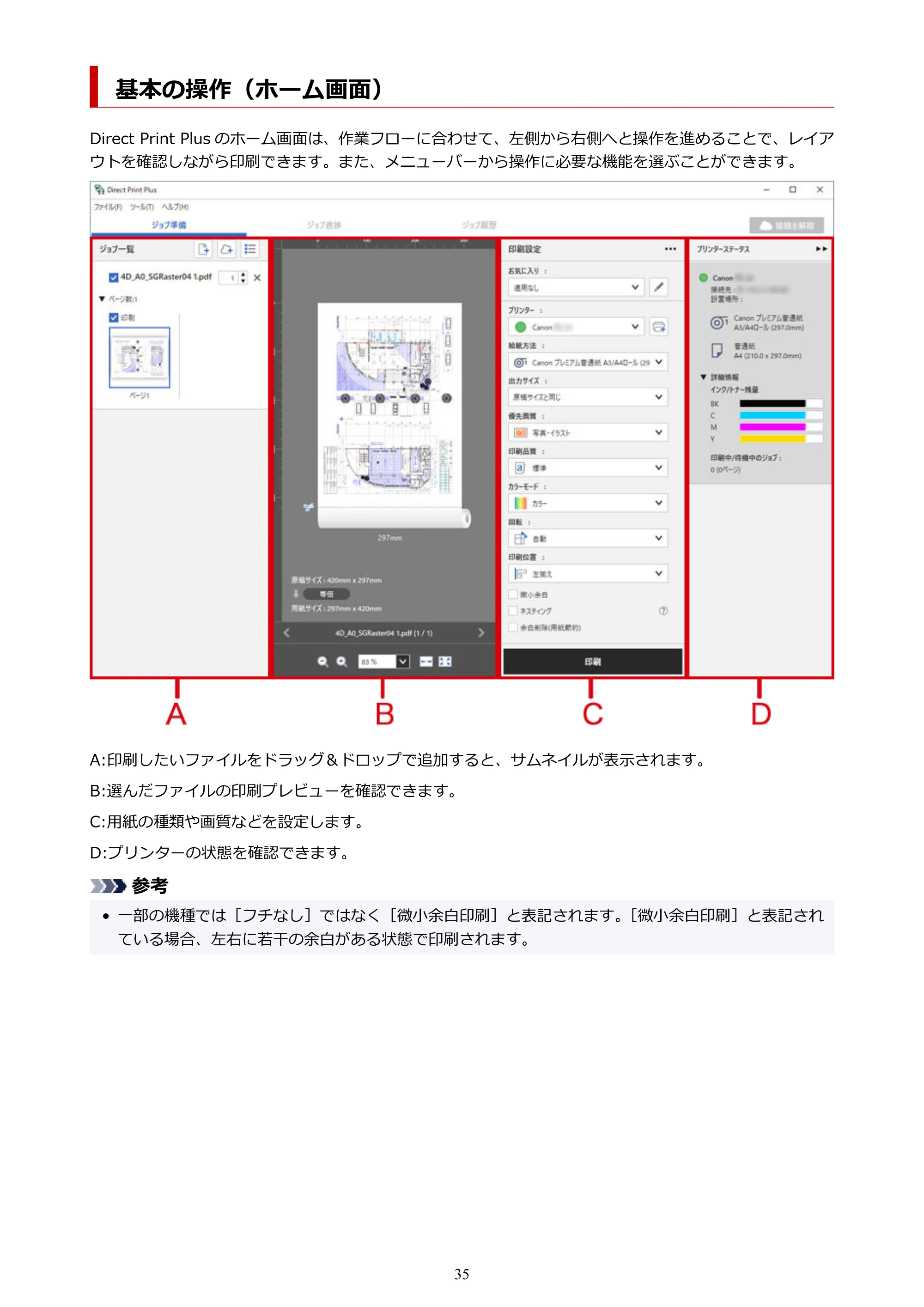Image resolution: width=924 pixels, height=1307 pixels.
Task: Click the 等倍 scale button
Action: tap(326, 594)
